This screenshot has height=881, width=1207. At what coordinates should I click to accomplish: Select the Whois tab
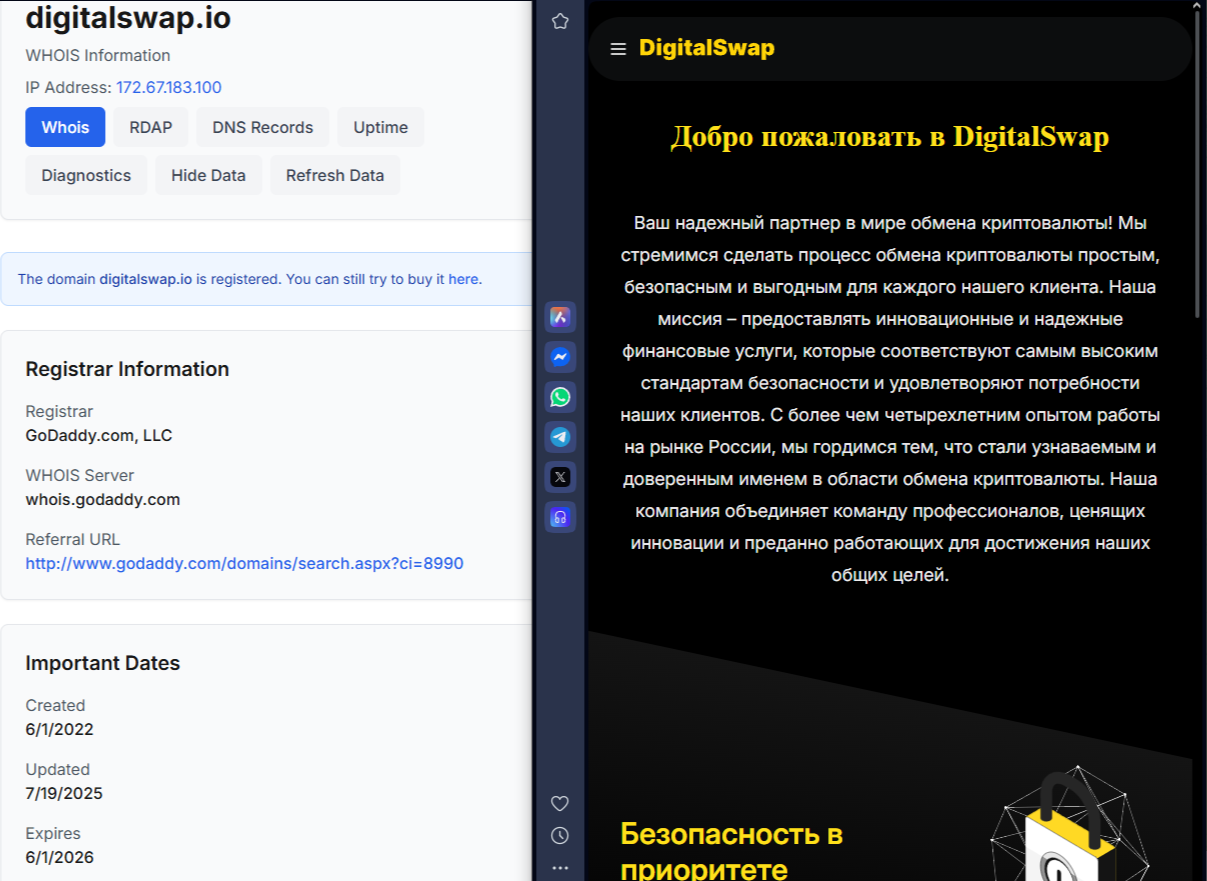click(x=65, y=127)
